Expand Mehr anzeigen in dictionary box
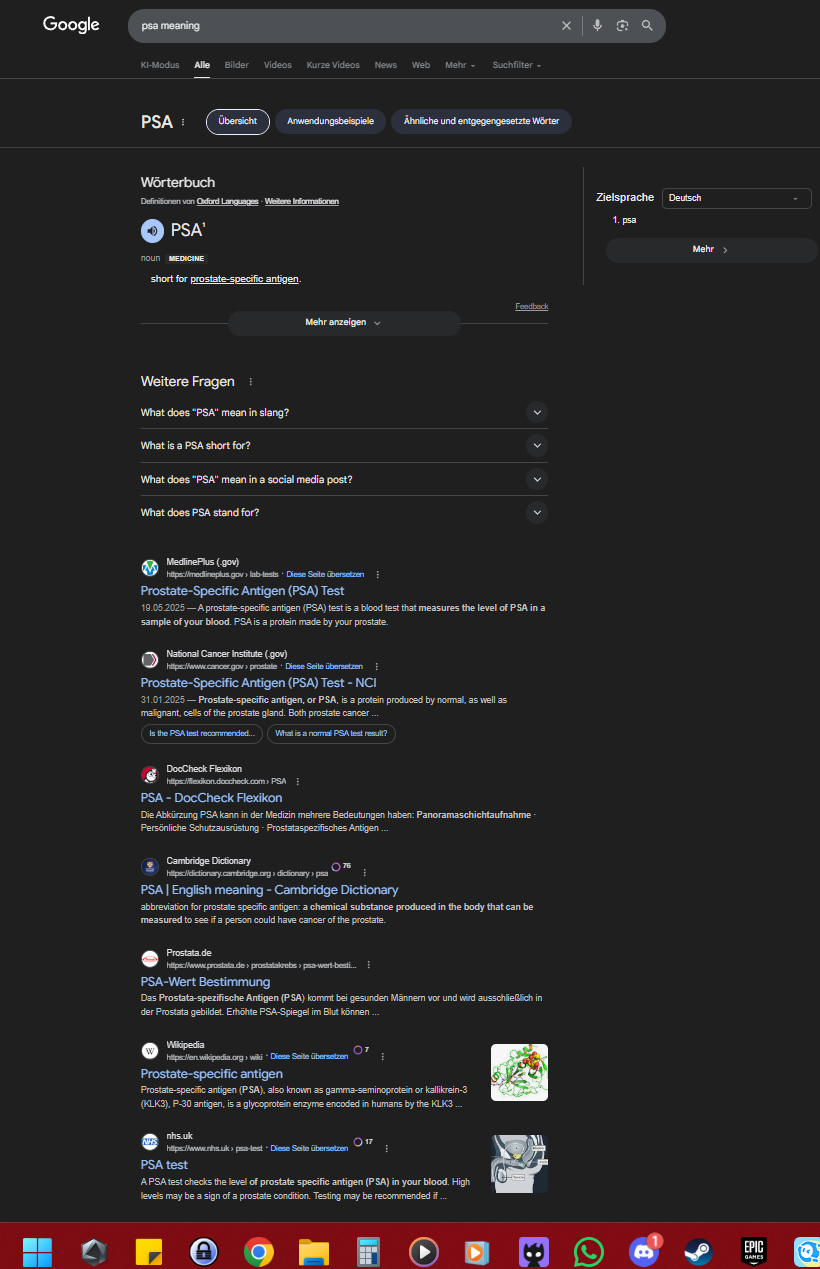Screen dimensions: 820x1269 click(x=344, y=323)
